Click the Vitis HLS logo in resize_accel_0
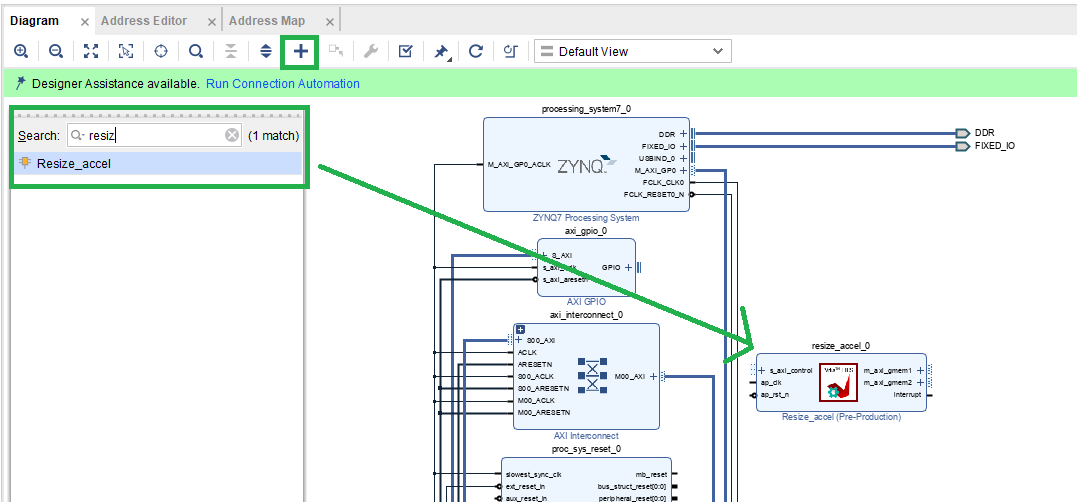 [841, 382]
